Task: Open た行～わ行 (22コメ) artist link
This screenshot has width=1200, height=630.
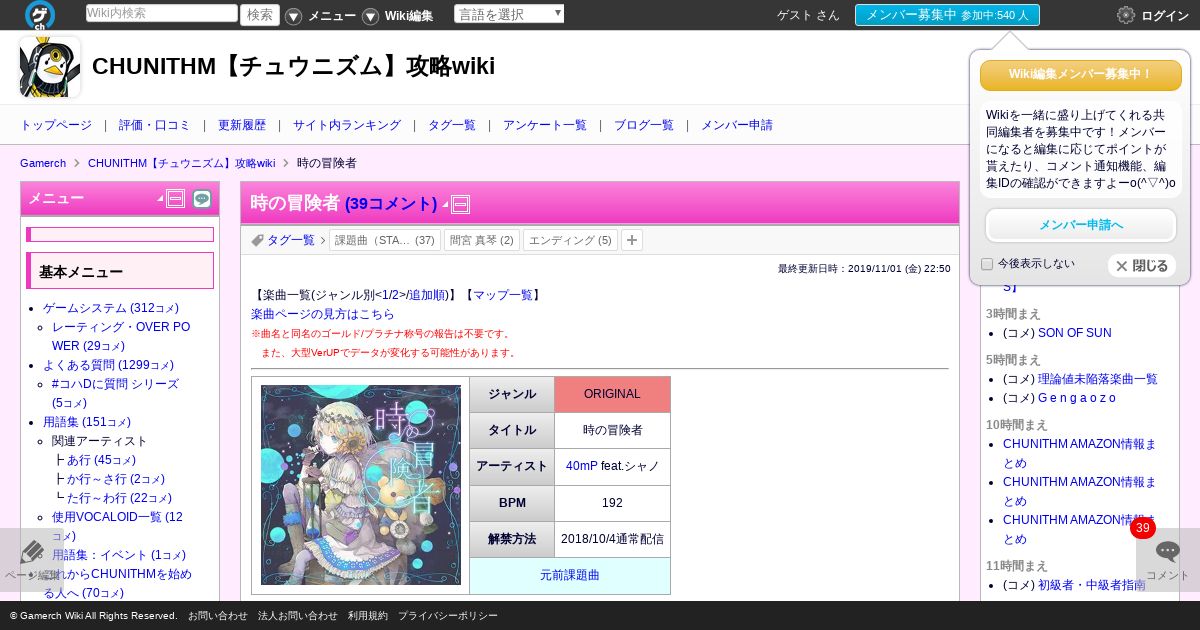Action: pos(119,498)
